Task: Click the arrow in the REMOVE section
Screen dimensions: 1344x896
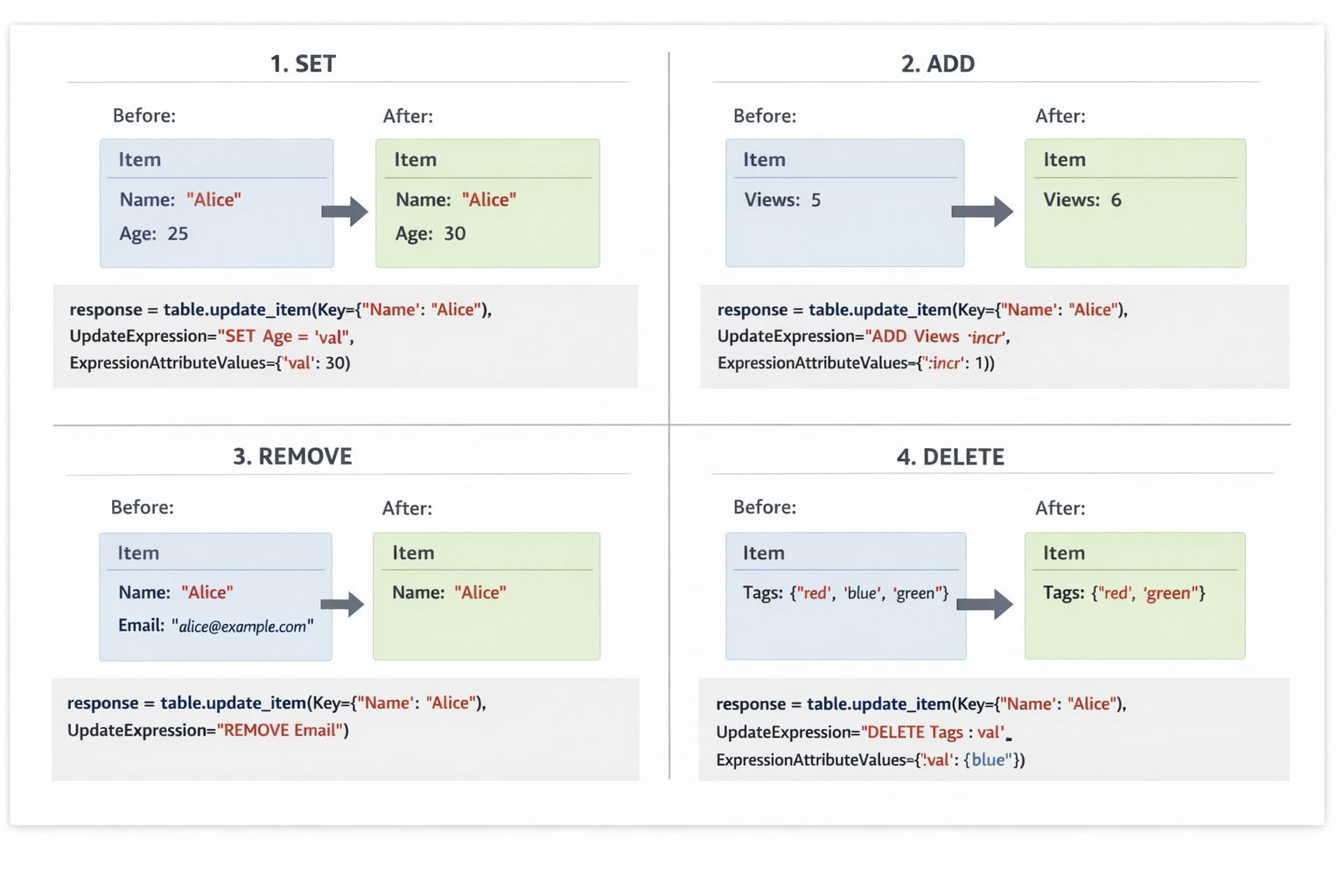Action: tap(342, 604)
